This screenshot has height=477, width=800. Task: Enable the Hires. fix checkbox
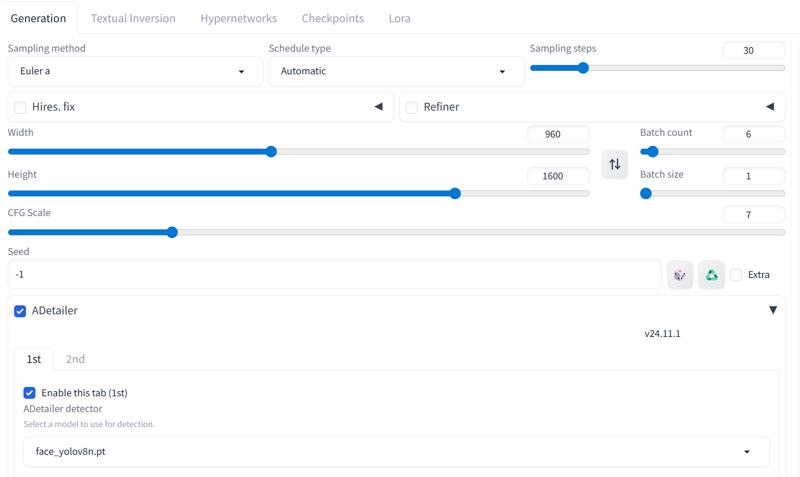click(x=20, y=107)
